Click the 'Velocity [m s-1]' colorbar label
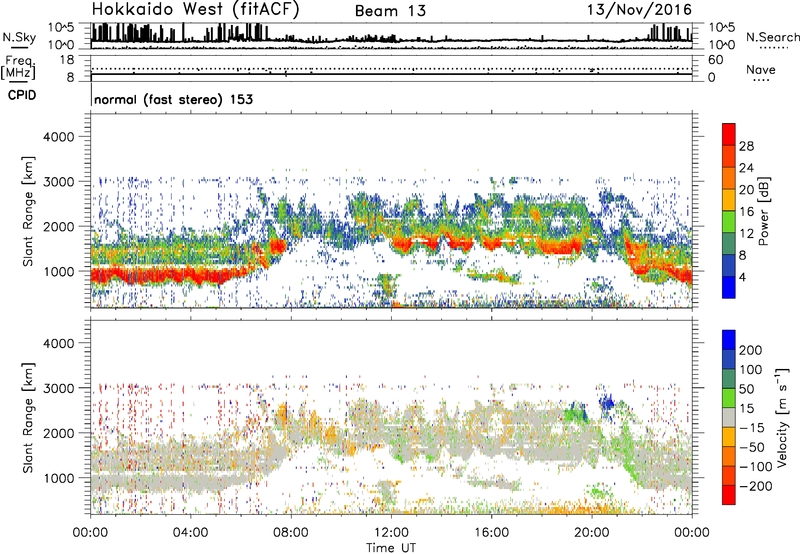 782,417
